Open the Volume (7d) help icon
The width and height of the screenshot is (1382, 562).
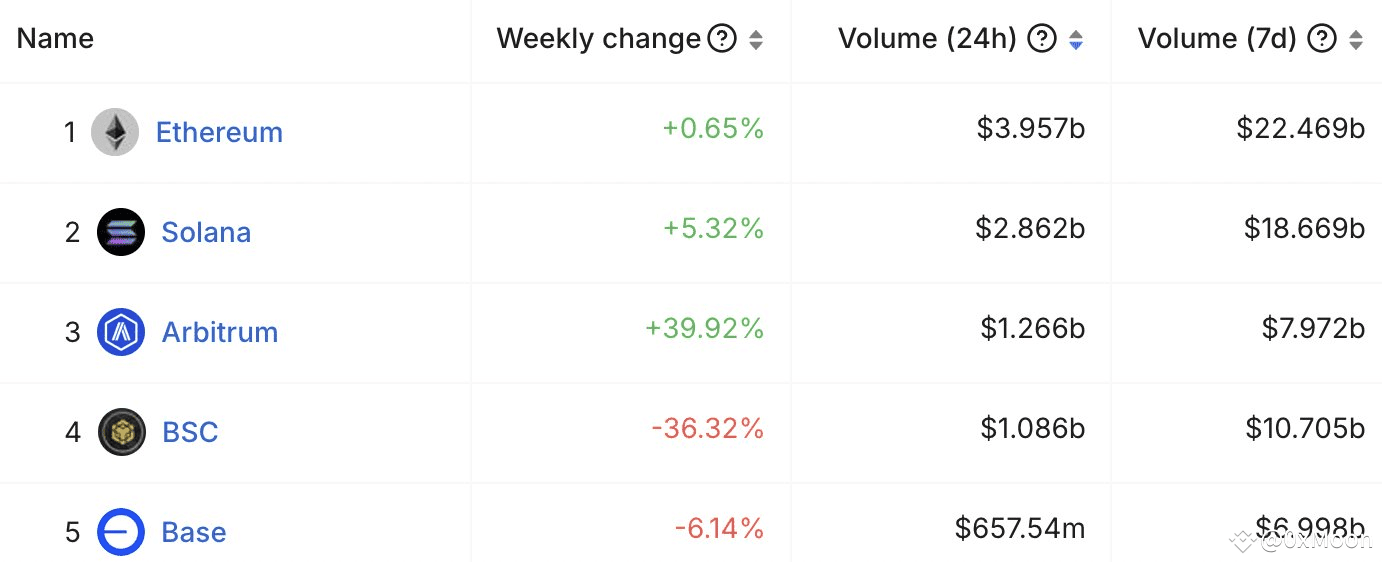(x=1322, y=39)
